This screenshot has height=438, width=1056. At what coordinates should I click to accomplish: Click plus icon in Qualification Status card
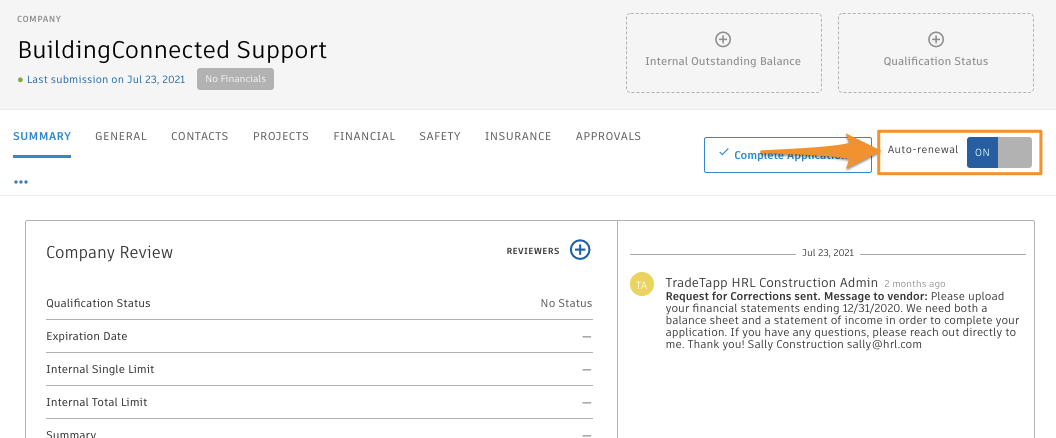click(x=935, y=40)
